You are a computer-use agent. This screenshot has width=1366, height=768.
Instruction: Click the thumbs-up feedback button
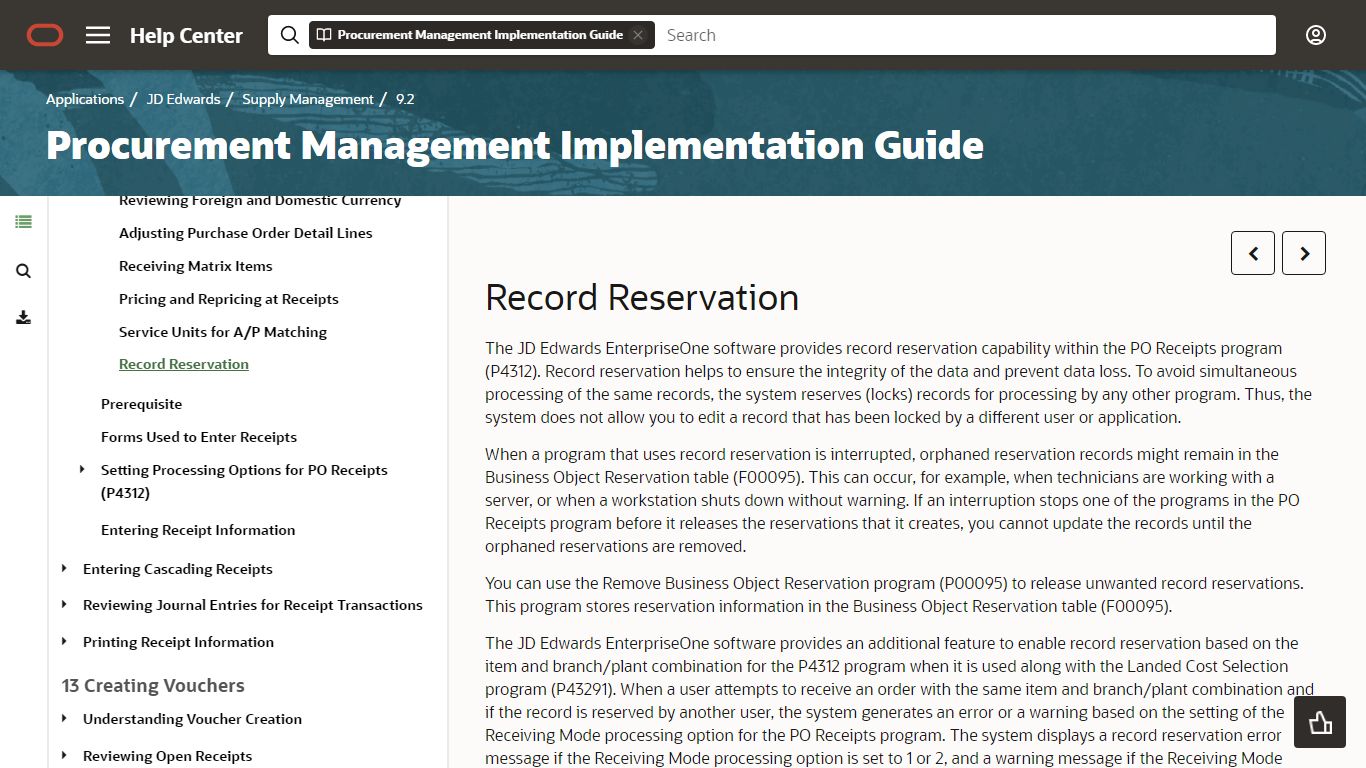[x=1320, y=722]
